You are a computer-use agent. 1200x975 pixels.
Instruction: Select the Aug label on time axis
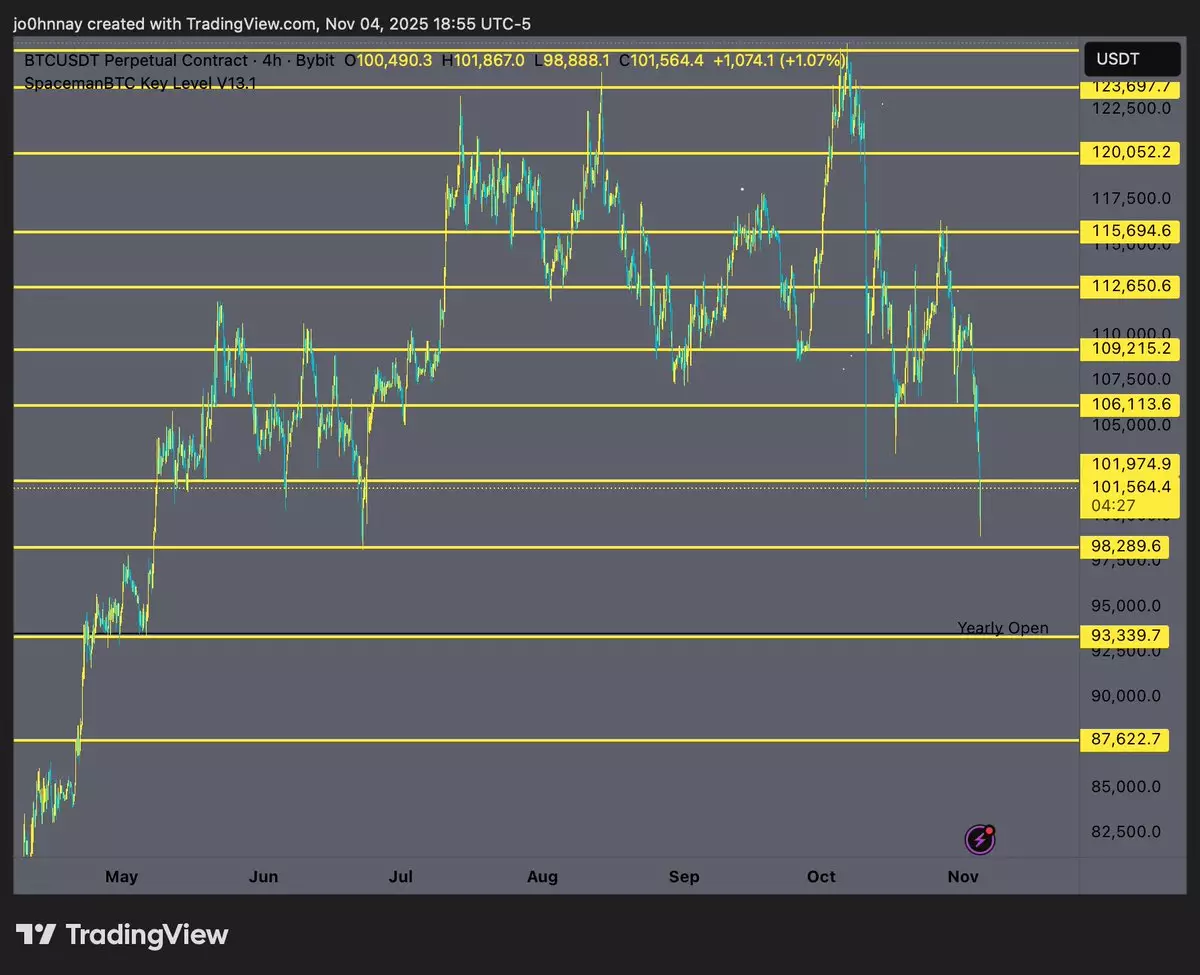(542, 877)
